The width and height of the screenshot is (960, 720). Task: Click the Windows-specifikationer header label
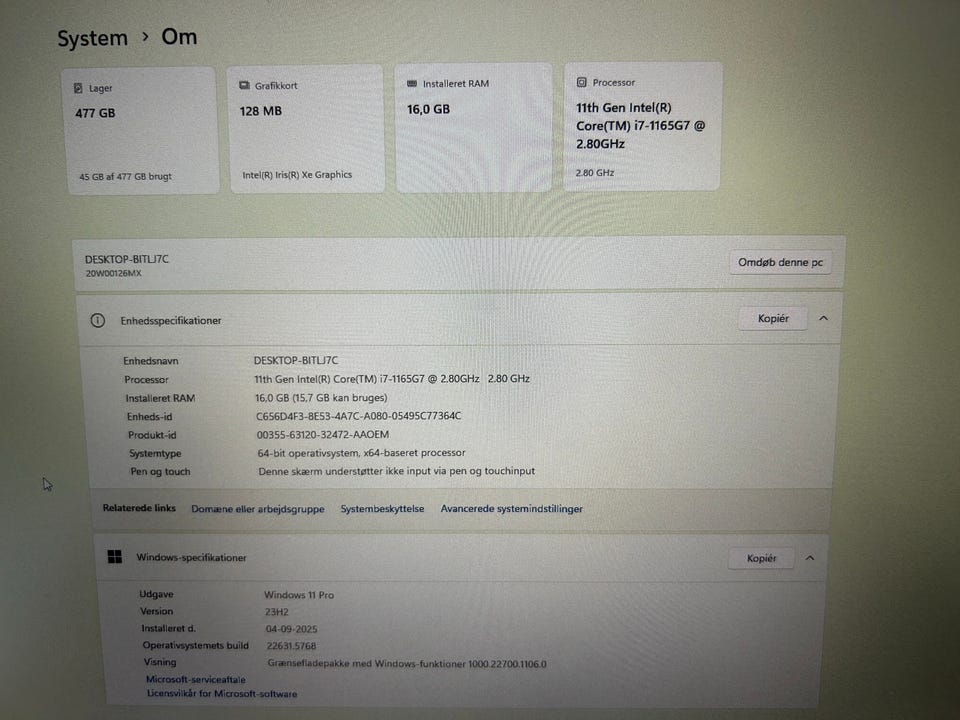(x=191, y=557)
